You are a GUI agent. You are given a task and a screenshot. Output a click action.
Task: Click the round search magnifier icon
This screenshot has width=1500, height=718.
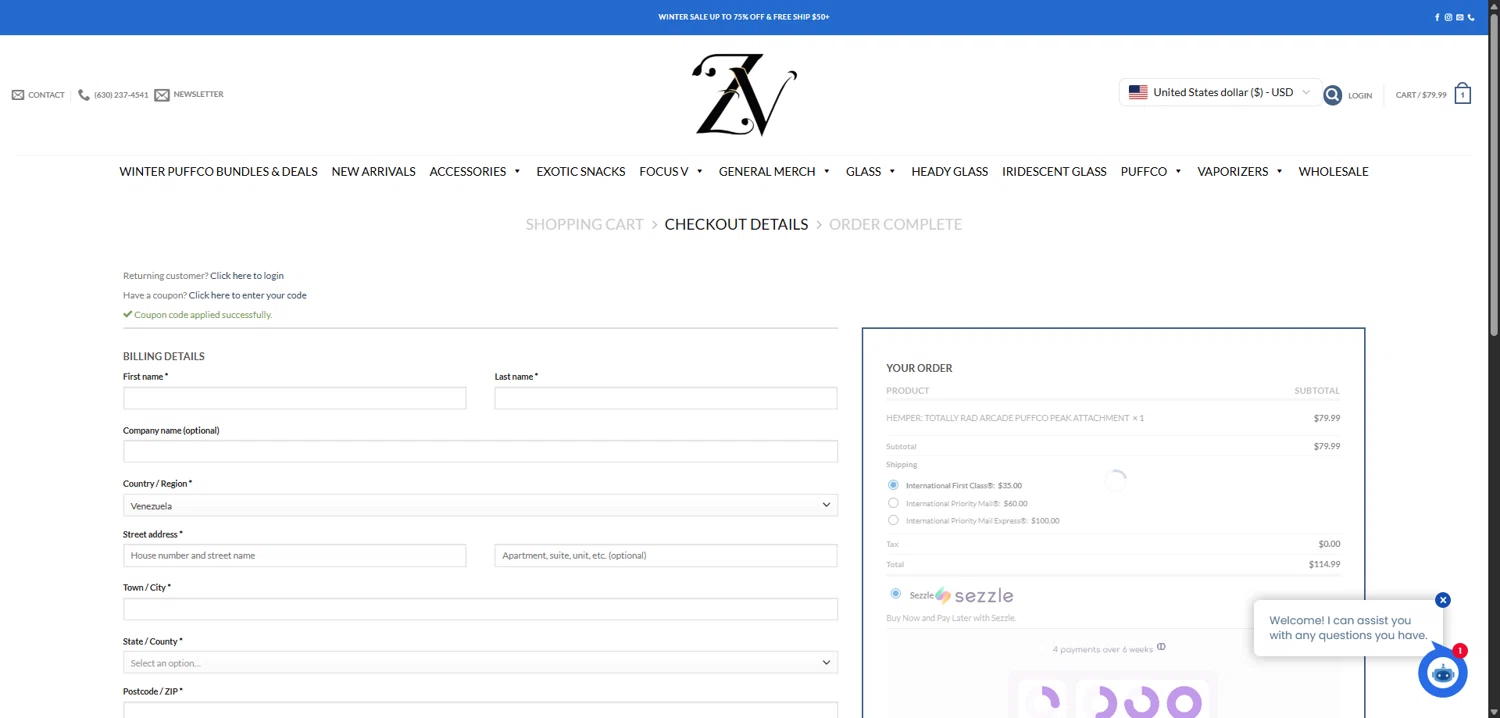click(1332, 95)
